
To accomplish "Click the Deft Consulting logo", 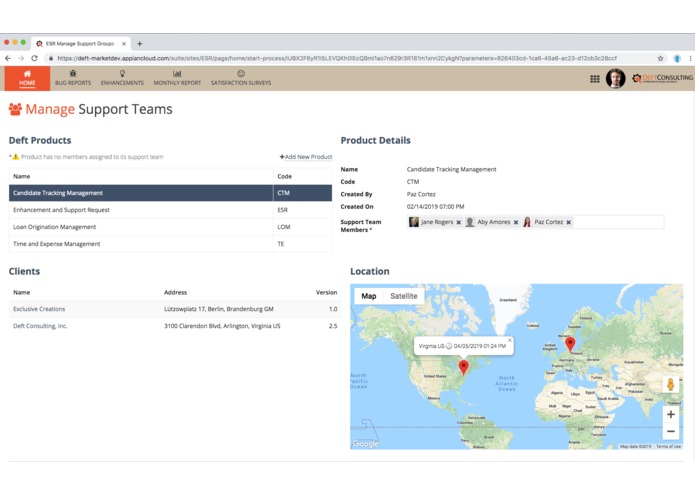I will 662,78.
